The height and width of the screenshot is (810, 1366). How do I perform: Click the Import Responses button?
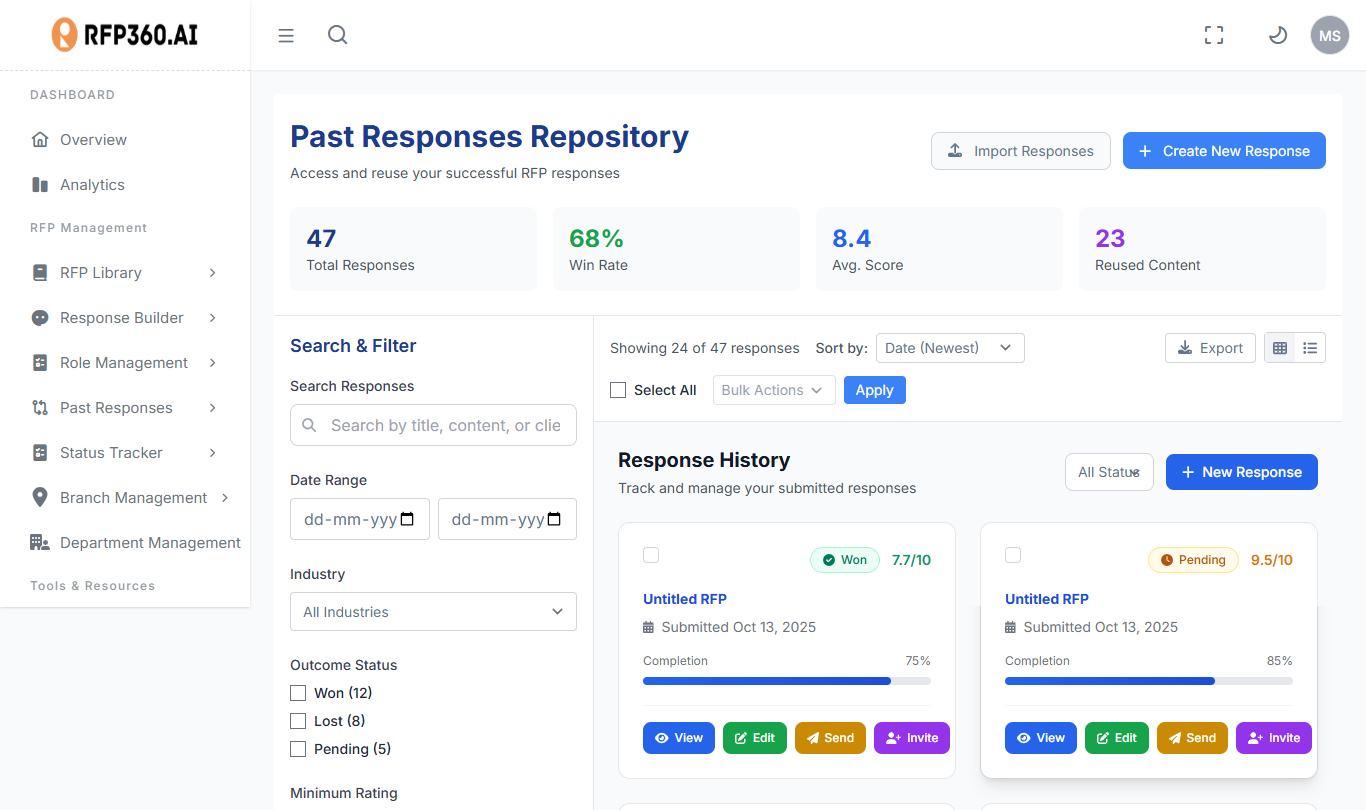pos(1020,151)
